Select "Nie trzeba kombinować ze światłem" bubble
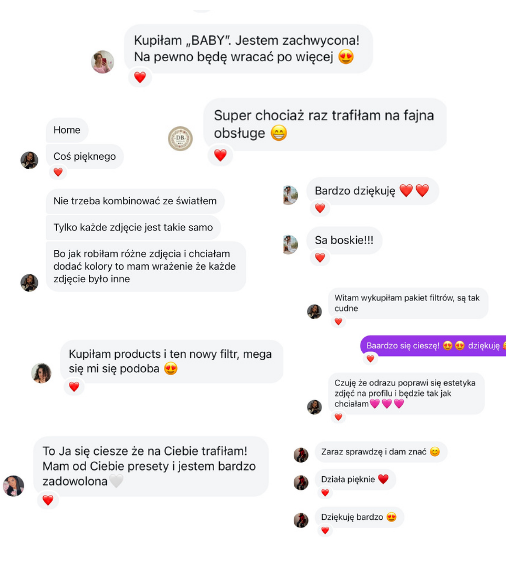The image size is (520, 563). point(135,201)
